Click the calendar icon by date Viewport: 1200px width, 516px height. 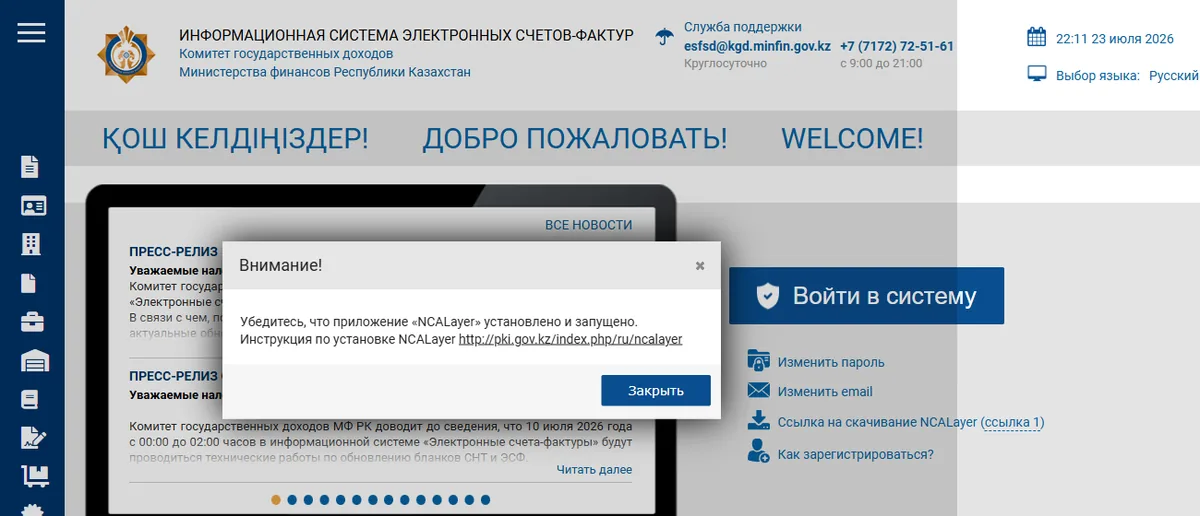[1037, 37]
